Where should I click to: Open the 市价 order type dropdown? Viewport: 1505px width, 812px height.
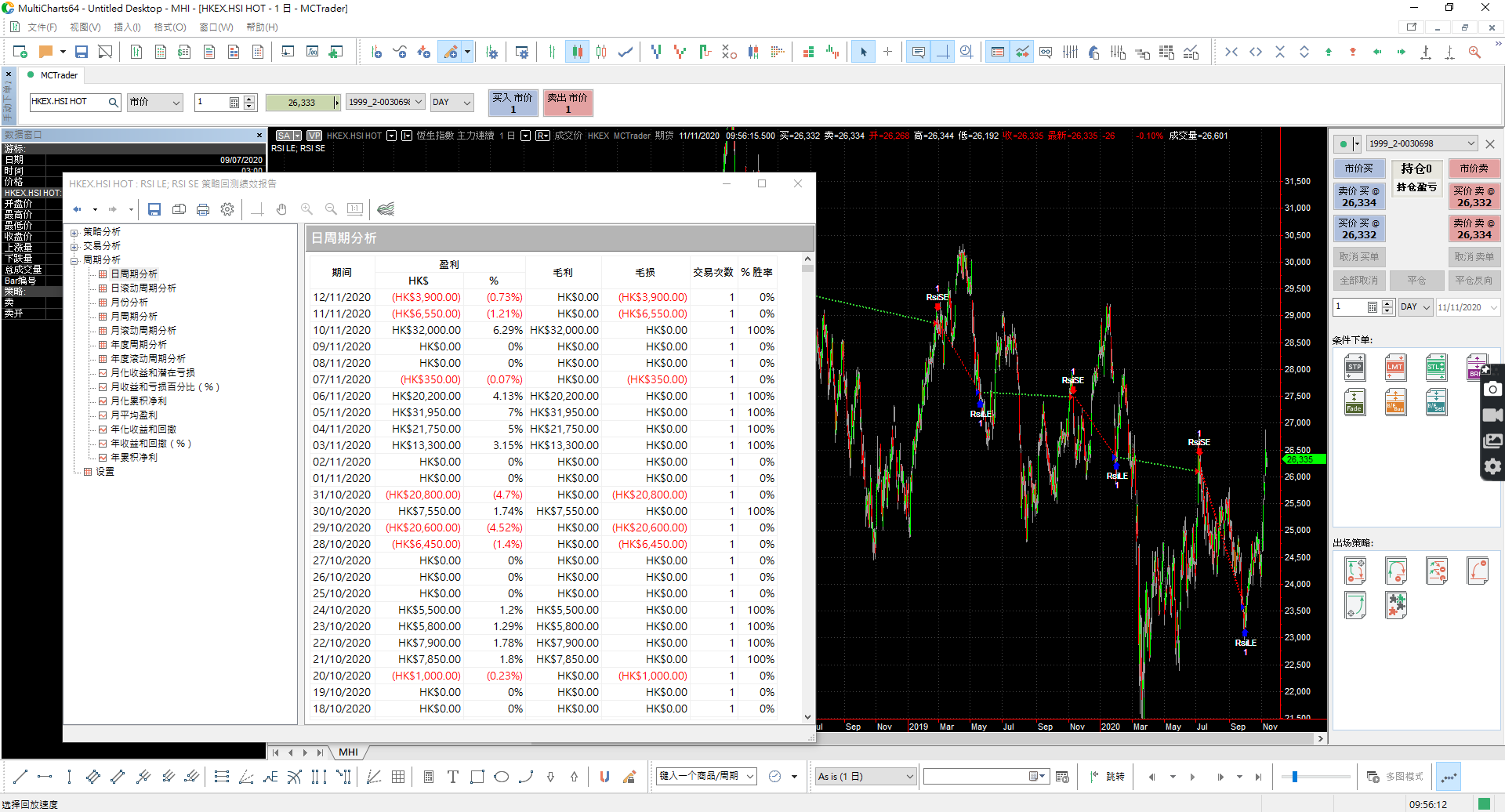click(x=154, y=103)
